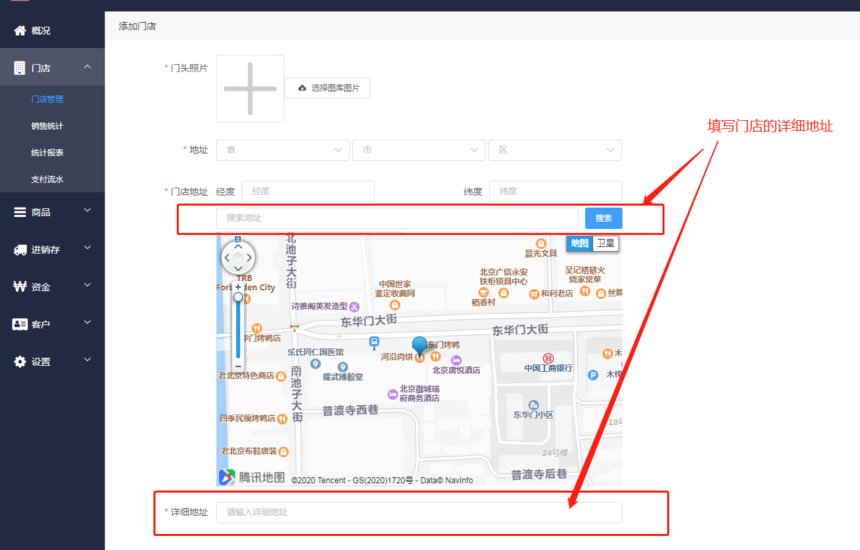The image size is (860, 550).
Task: Click the map zoom-out minus button
Action: point(238,366)
